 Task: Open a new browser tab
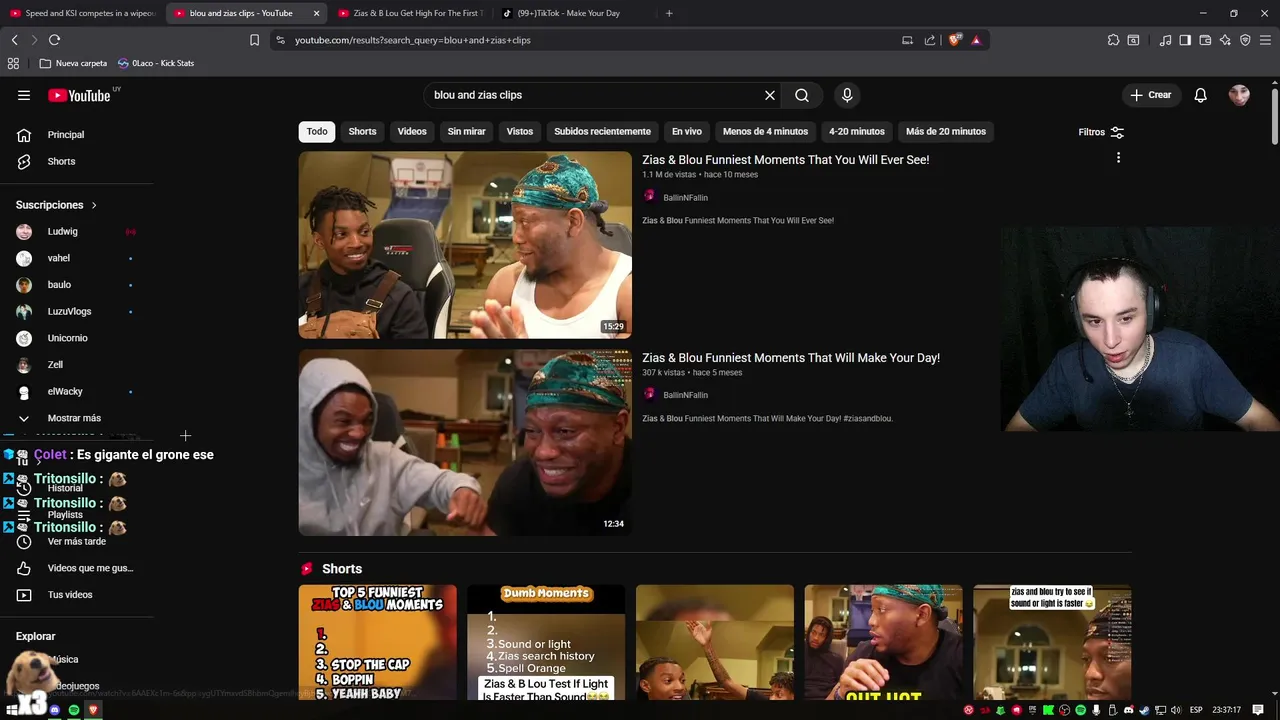pos(669,13)
